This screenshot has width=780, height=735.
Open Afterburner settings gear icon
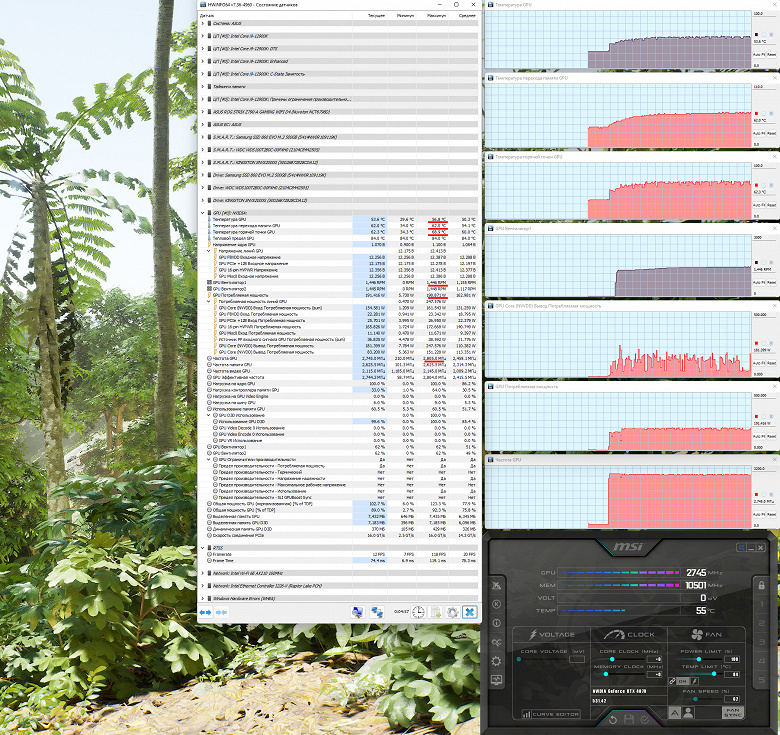click(496, 661)
